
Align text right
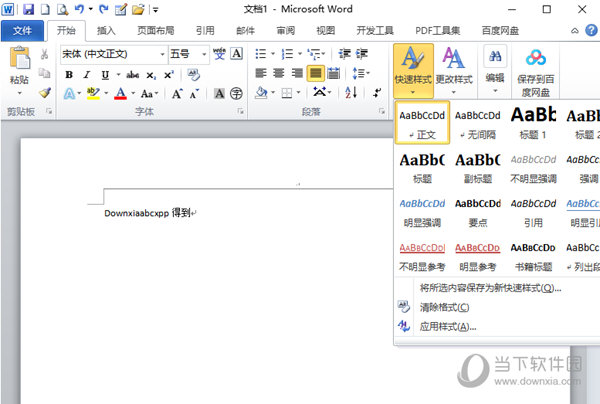click(x=297, y=73)
